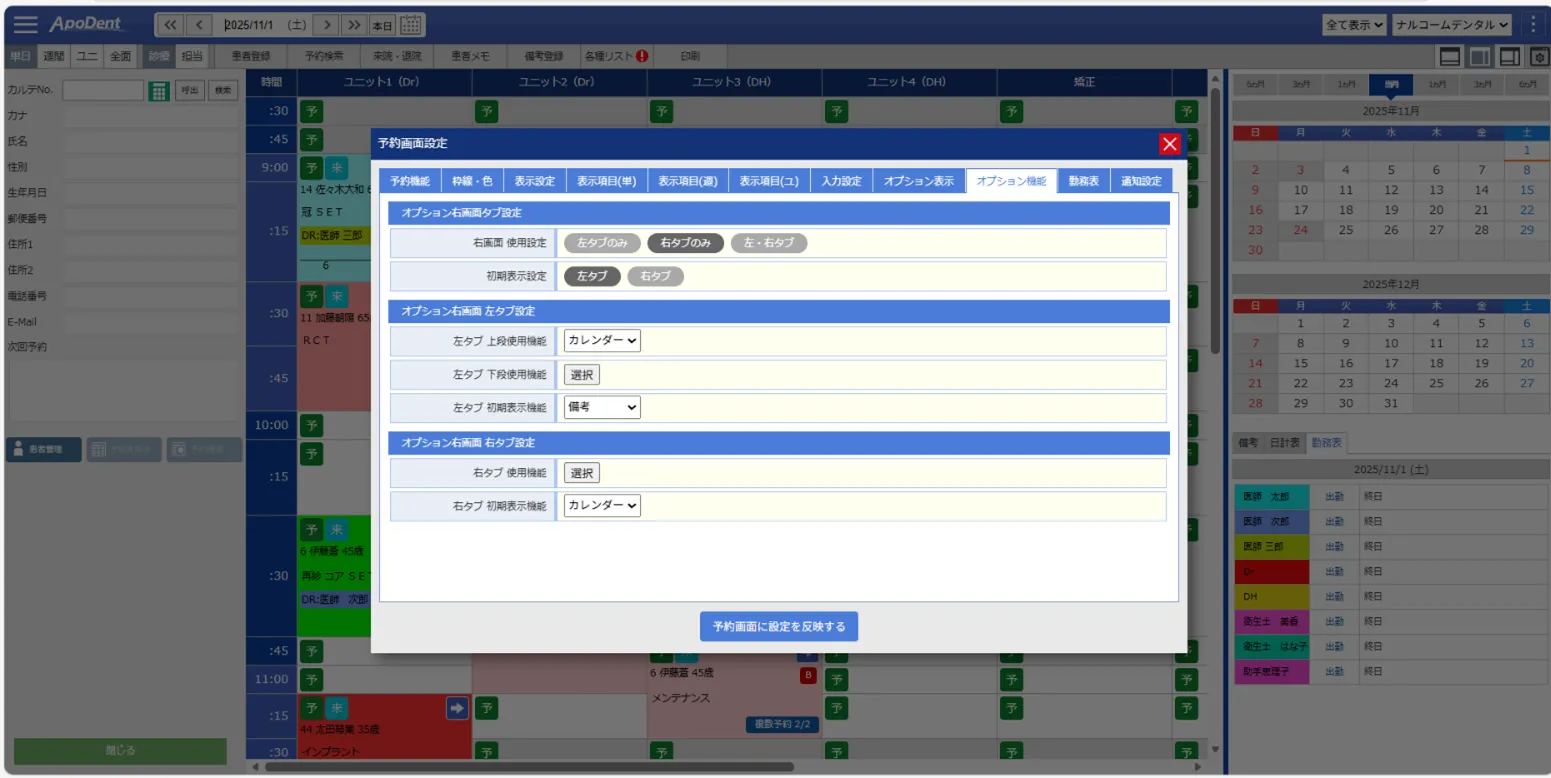Select 左・右タブ option
Viewport: 1551px width, 778px height.
768,243
